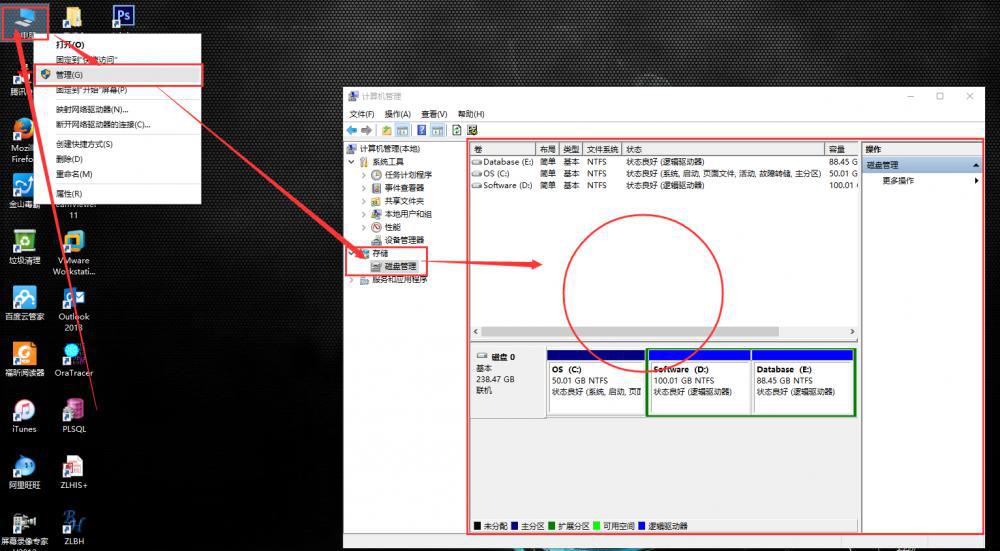Screen dimensions: 1000x551
Task: Select the Database (E:) partition block
Action: tap(803, 382)
